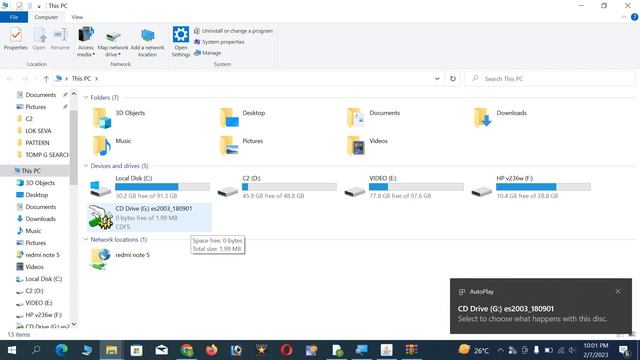Open System properties
The height and width of the screenshot is (360, 640).
pyautogui.click(x=219, y=42)
